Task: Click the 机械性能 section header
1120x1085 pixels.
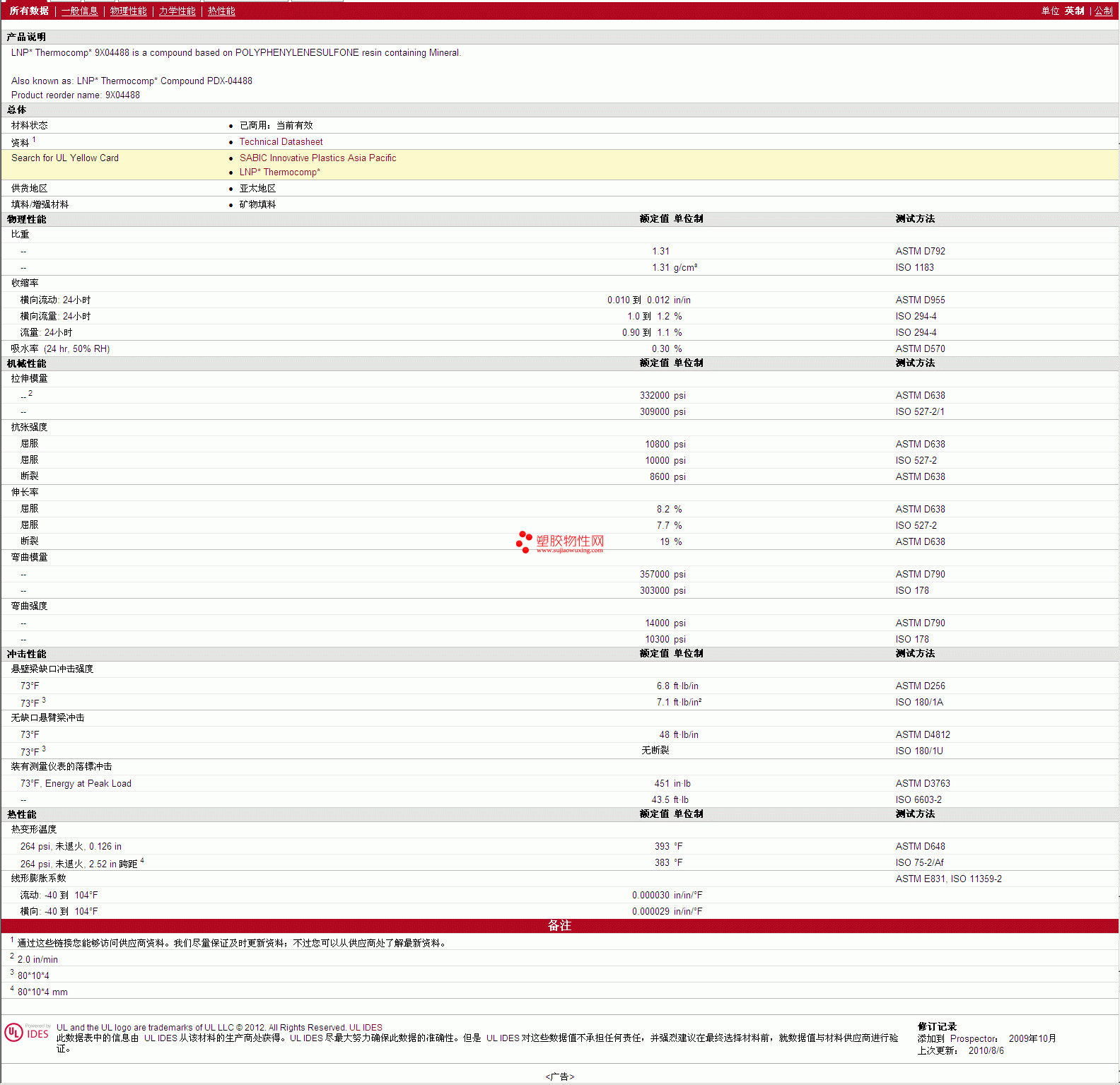Action: point(26,363)
